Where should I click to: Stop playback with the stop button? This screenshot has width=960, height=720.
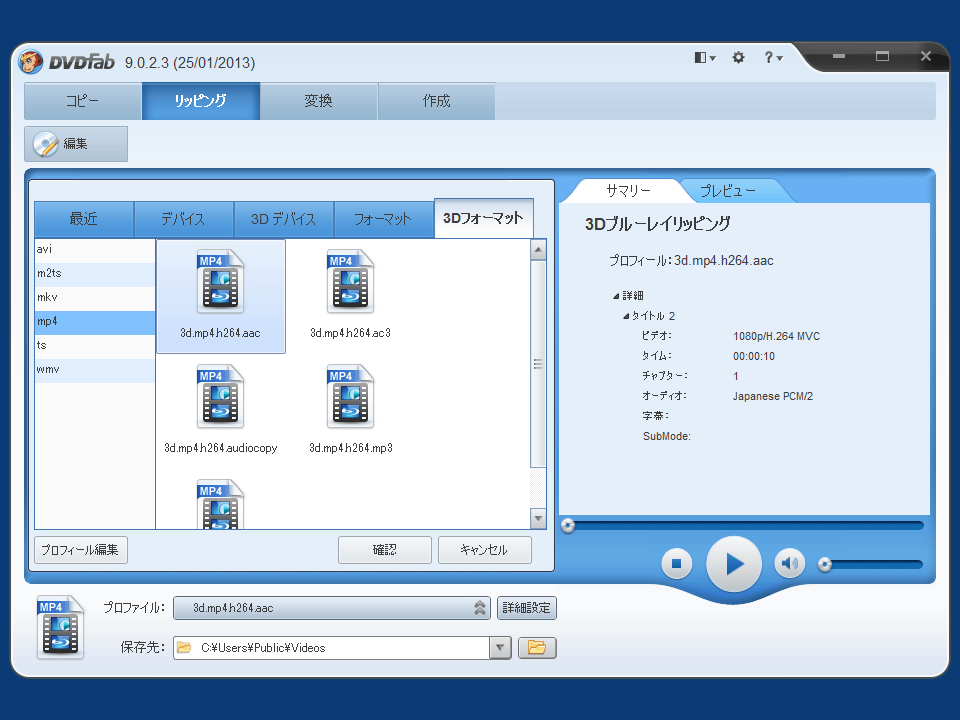click(x=677, y=563)
